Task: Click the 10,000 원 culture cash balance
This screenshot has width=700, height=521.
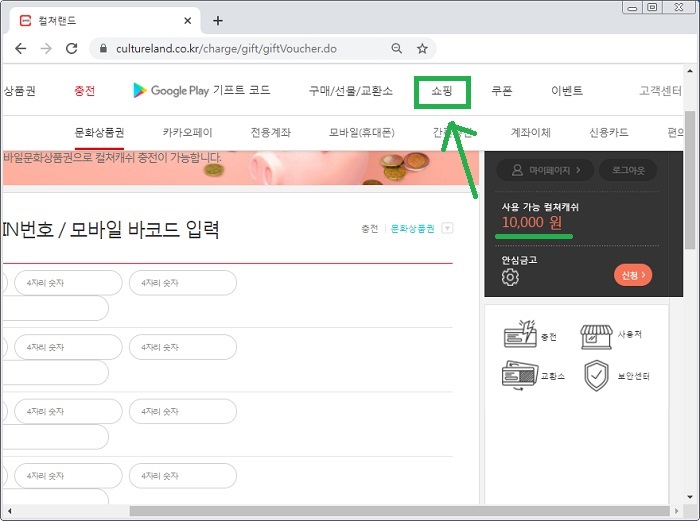Action: 532,222
